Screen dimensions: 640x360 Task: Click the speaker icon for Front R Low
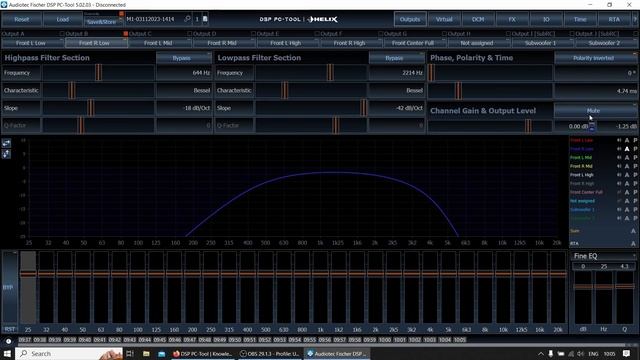(619, 149)
